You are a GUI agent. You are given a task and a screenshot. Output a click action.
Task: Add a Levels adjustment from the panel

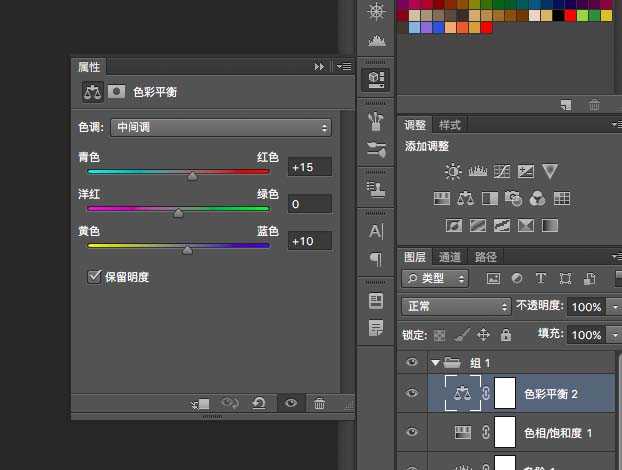coord(477,172)
